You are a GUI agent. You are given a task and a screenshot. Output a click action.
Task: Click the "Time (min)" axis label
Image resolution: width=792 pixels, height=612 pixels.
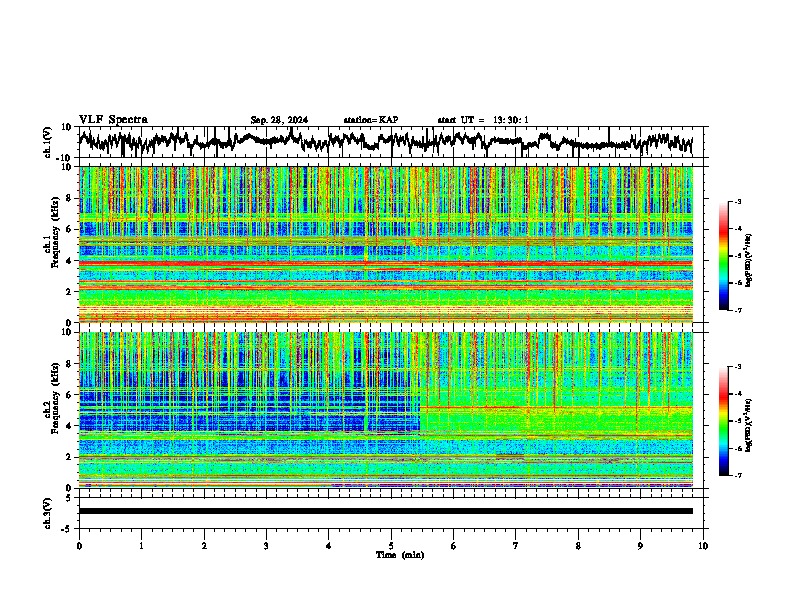coord(400,555)
